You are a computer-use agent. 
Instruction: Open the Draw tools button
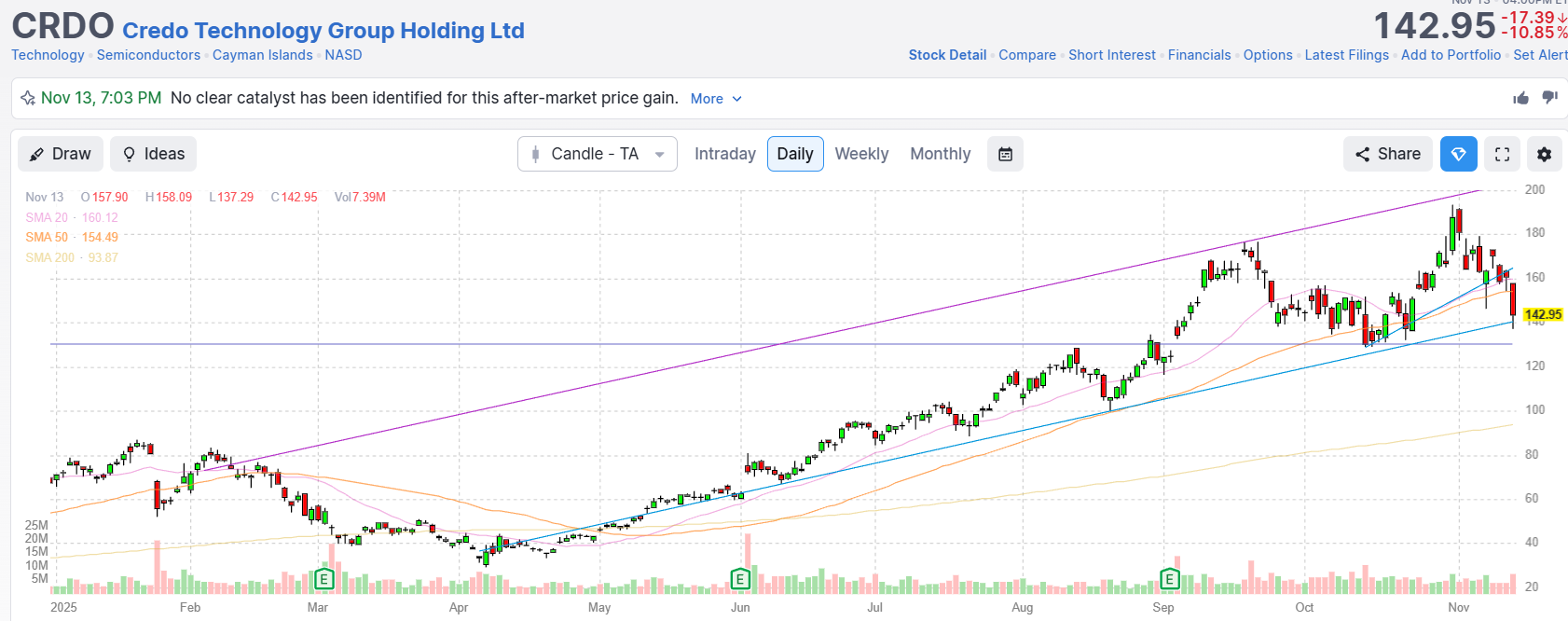61,154
